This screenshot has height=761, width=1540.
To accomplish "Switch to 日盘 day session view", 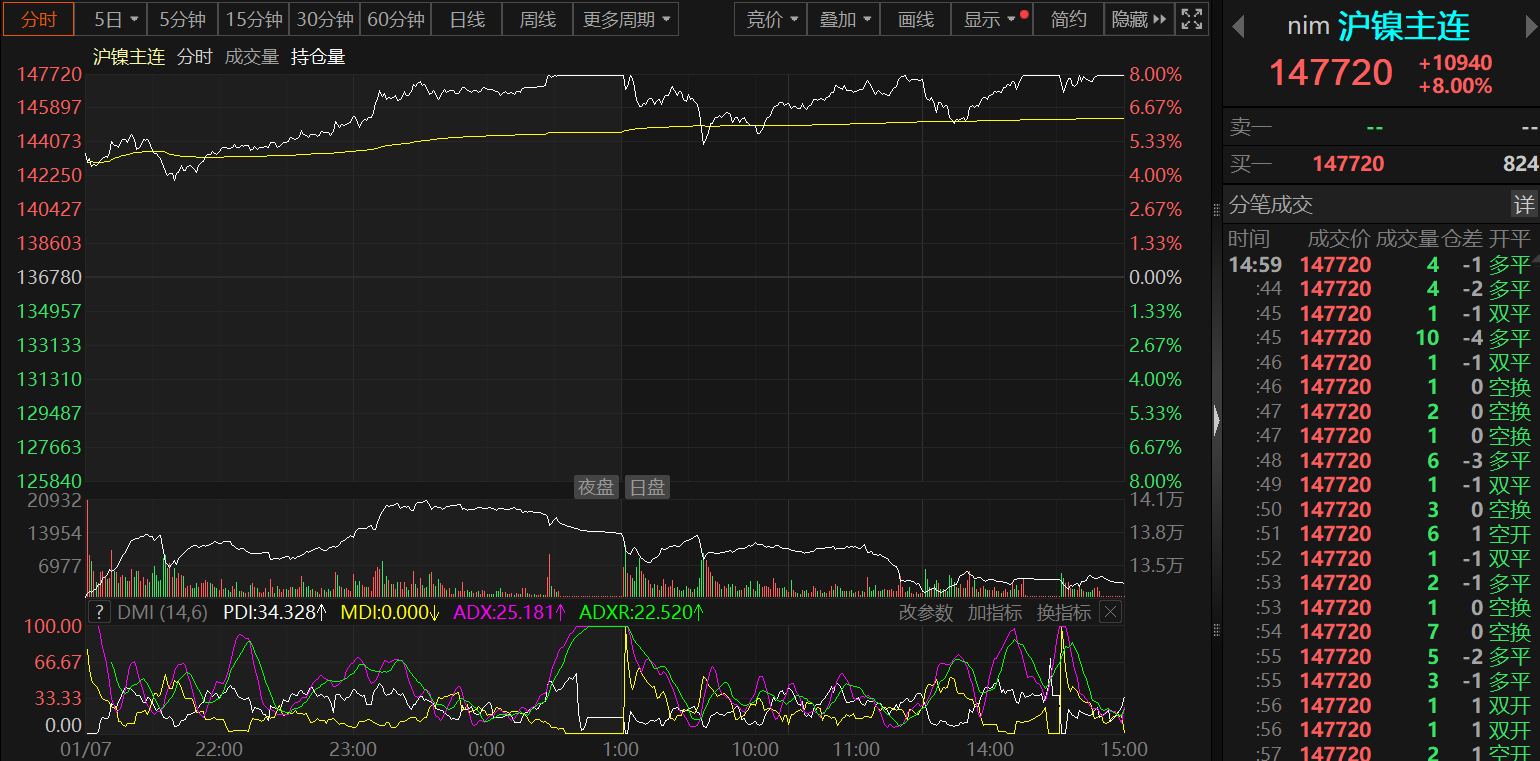I will [647, 487].
